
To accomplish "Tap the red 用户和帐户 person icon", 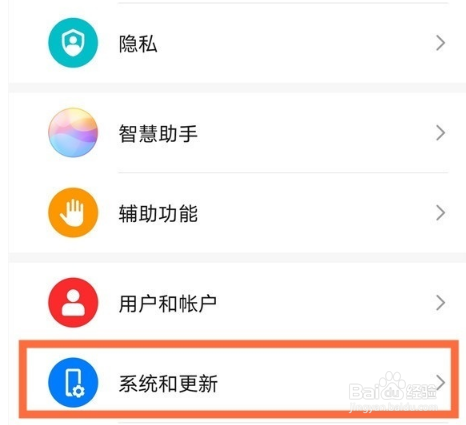I will click(x=73, y=303).
